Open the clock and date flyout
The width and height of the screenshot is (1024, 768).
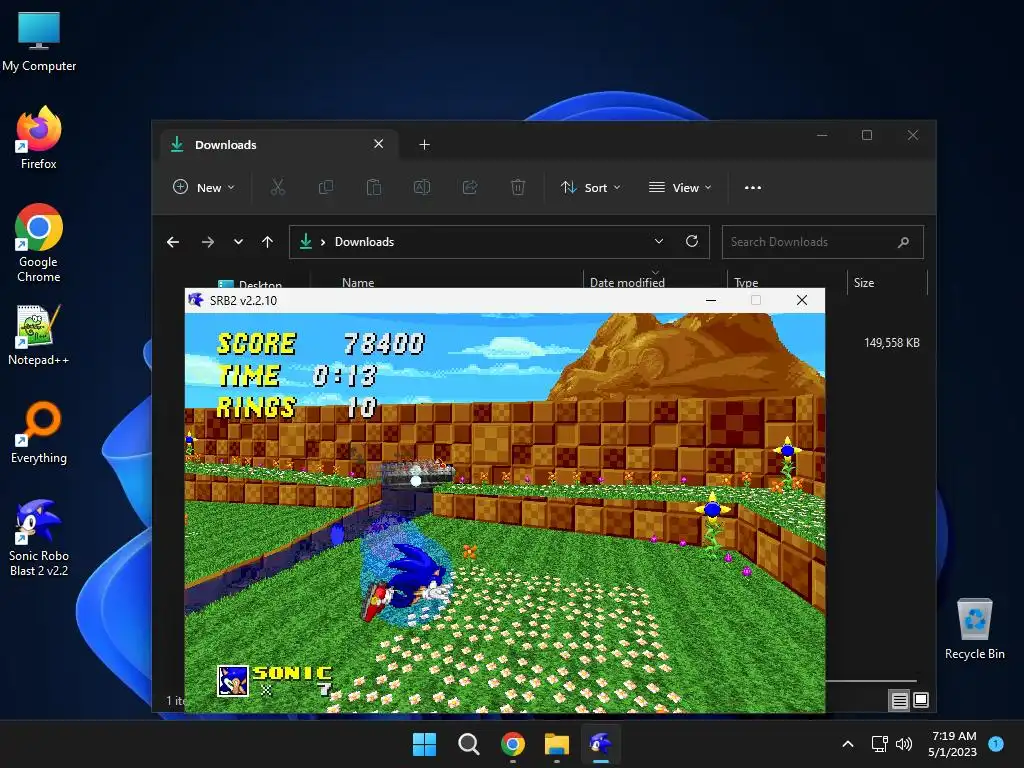(953, 744)
